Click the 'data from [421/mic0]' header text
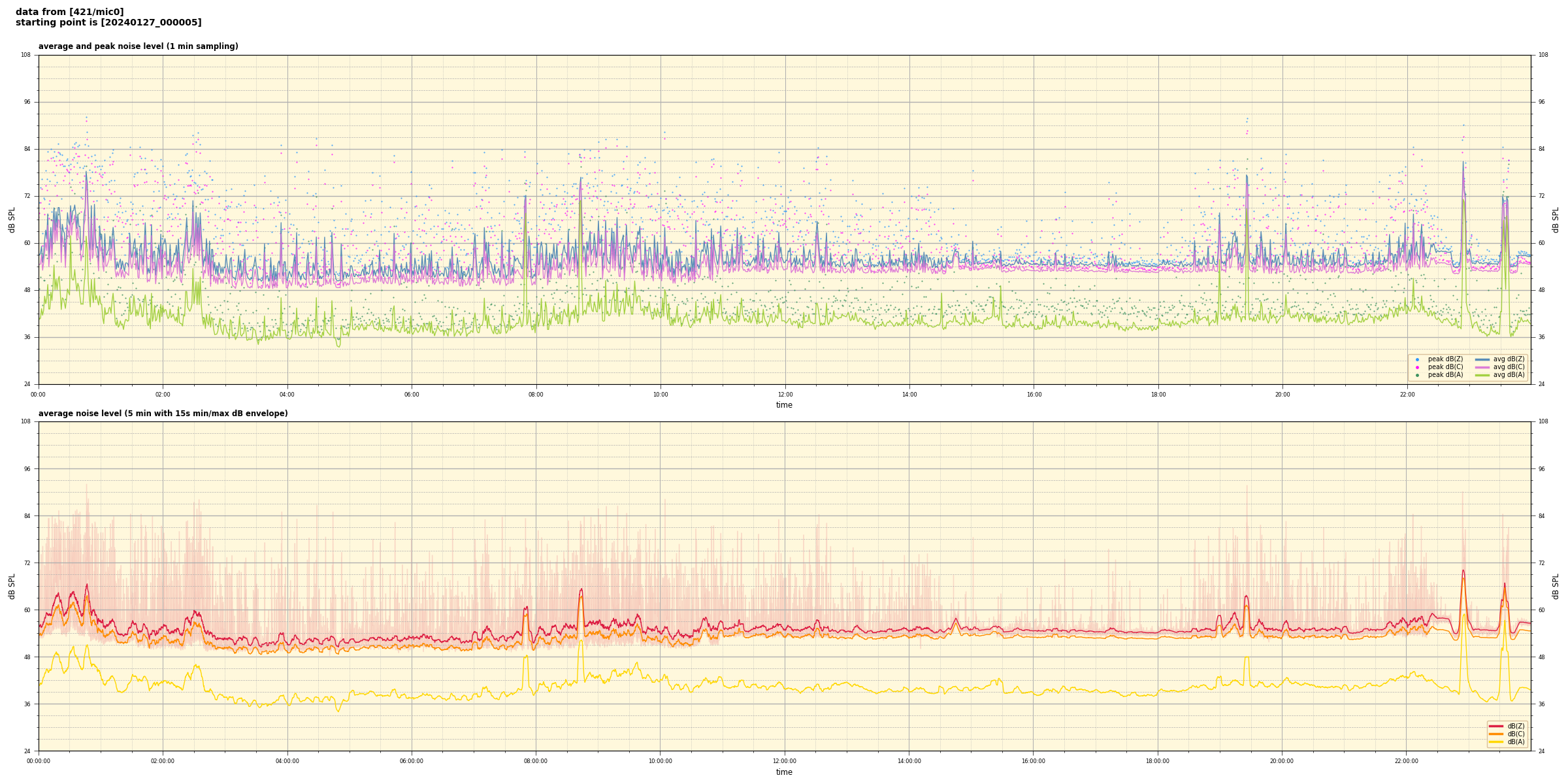1568x784 pixels. pos(69,12)
